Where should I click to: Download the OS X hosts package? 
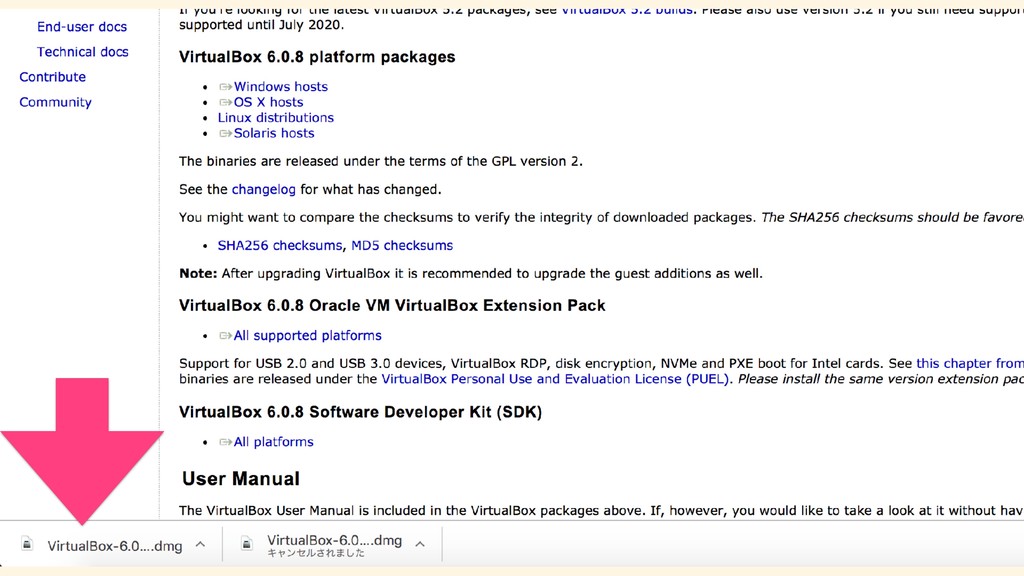click(268, 102)
